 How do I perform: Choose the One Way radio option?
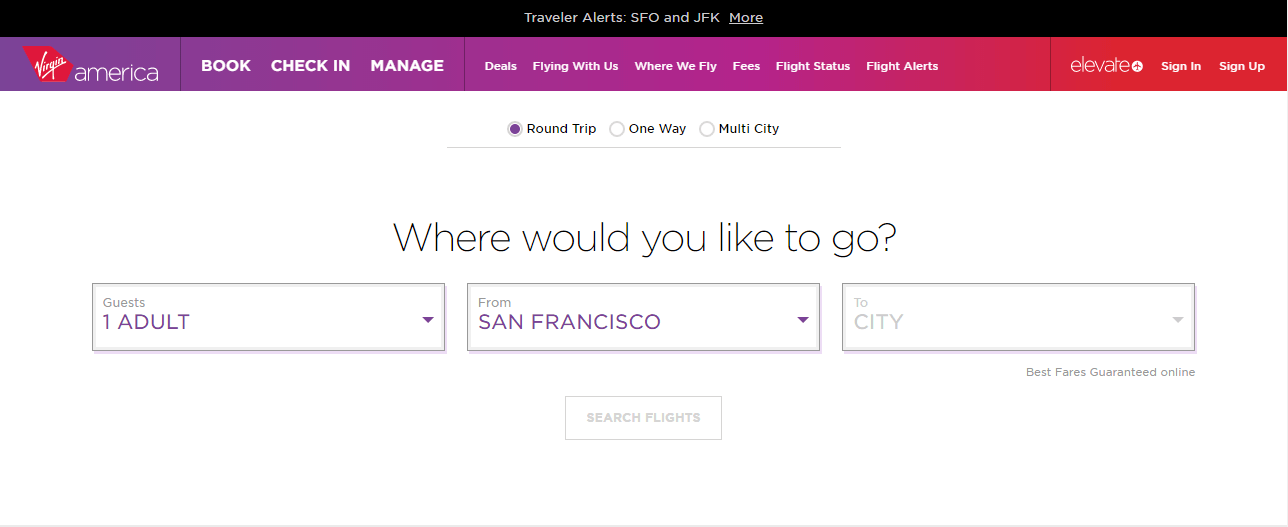617,129
